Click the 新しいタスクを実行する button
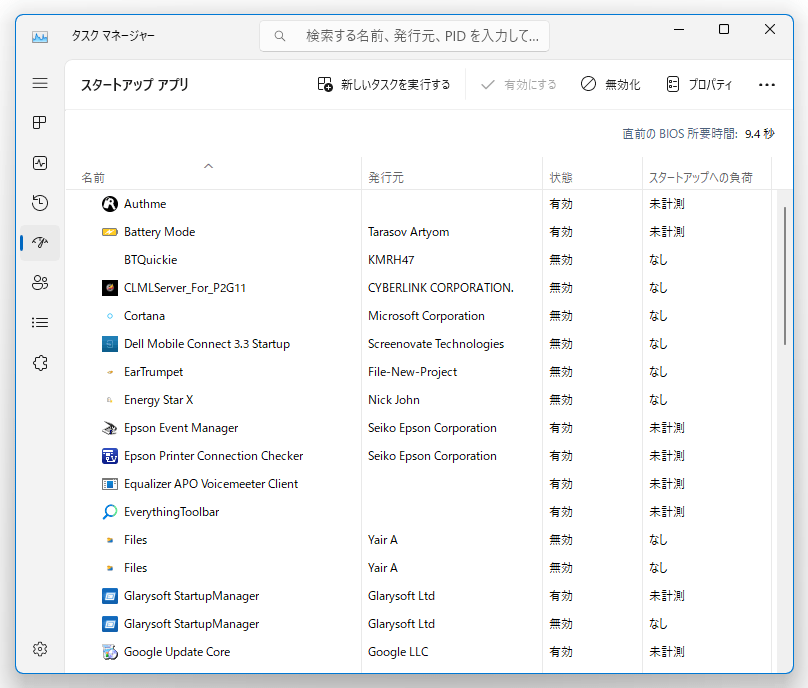The height and width of the screenshot is (688, 808). coord(384,85)
